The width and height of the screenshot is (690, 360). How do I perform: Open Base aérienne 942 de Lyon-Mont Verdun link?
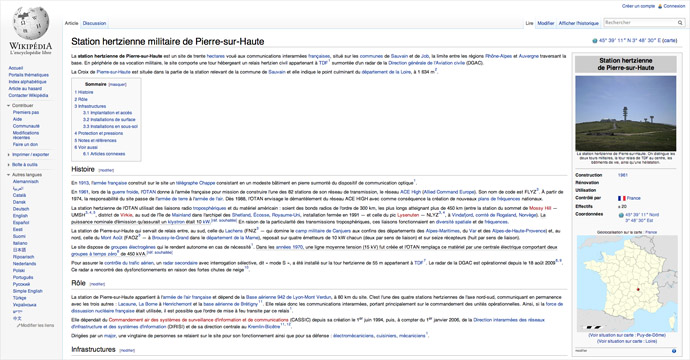(288, 298)
